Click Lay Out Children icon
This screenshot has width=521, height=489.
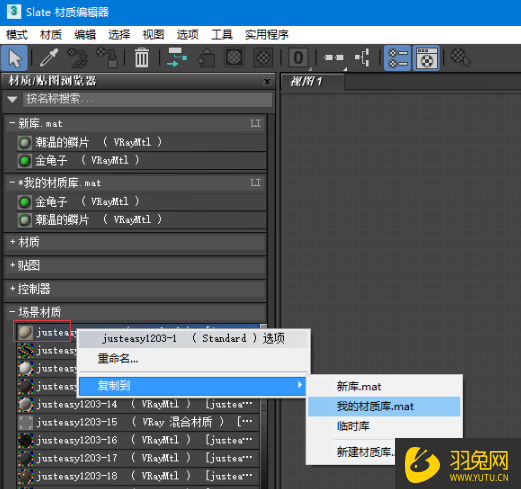(x=363, y=58)
